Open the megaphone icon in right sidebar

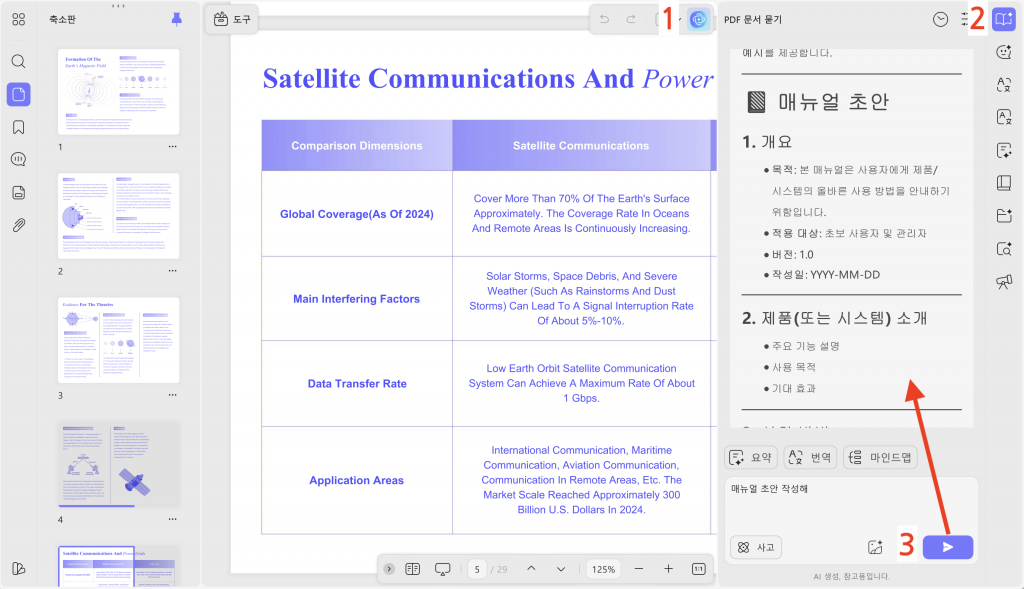coord(1004,281)
